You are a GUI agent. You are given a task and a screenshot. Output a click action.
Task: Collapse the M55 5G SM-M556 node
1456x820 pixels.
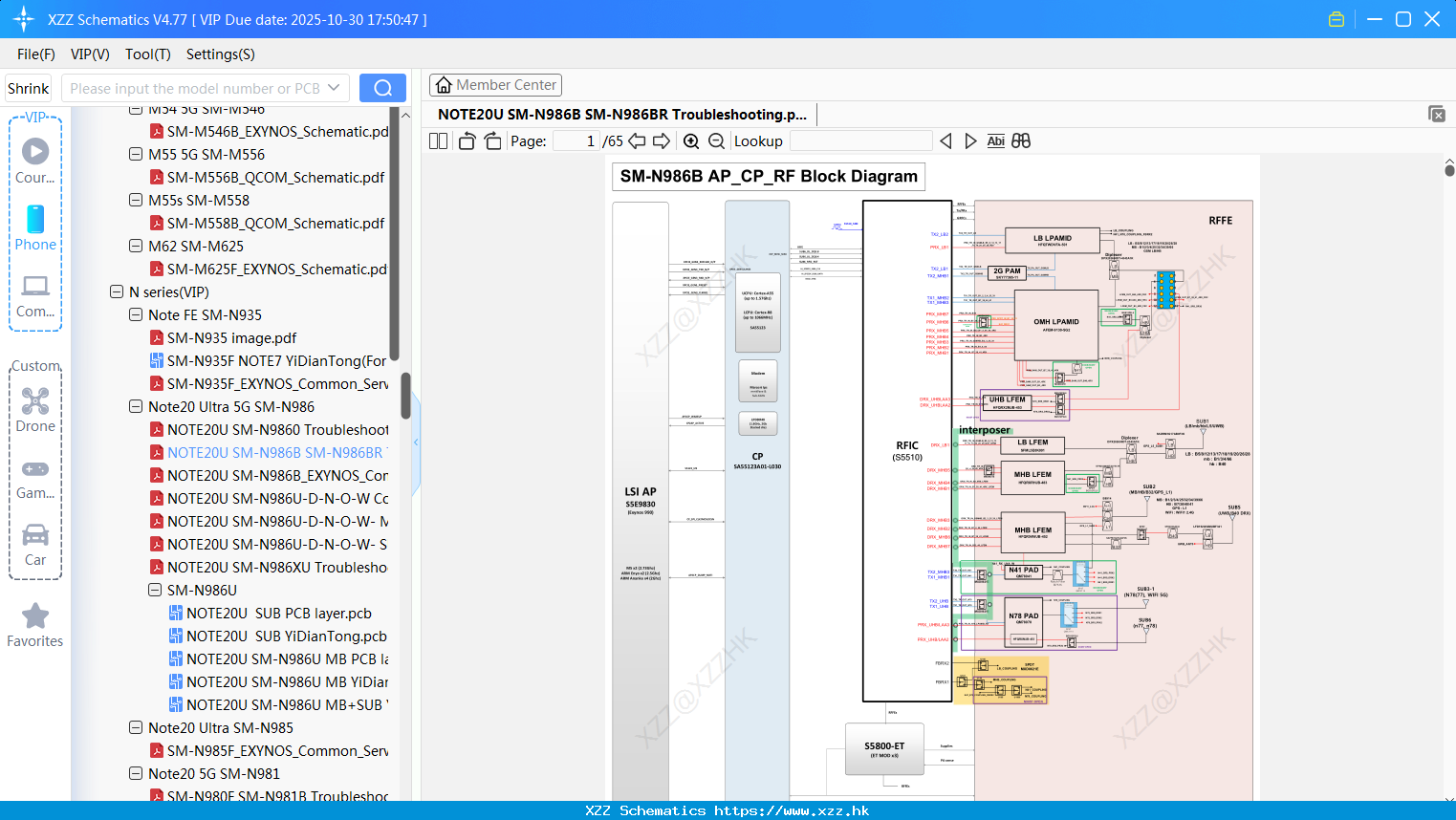point(136,154)
